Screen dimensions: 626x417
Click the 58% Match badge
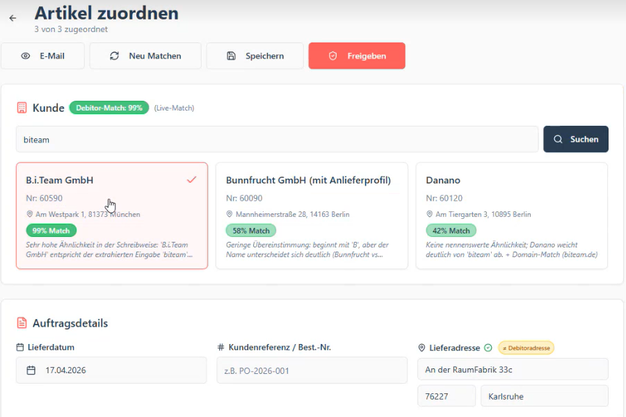[x=249, y=231]
